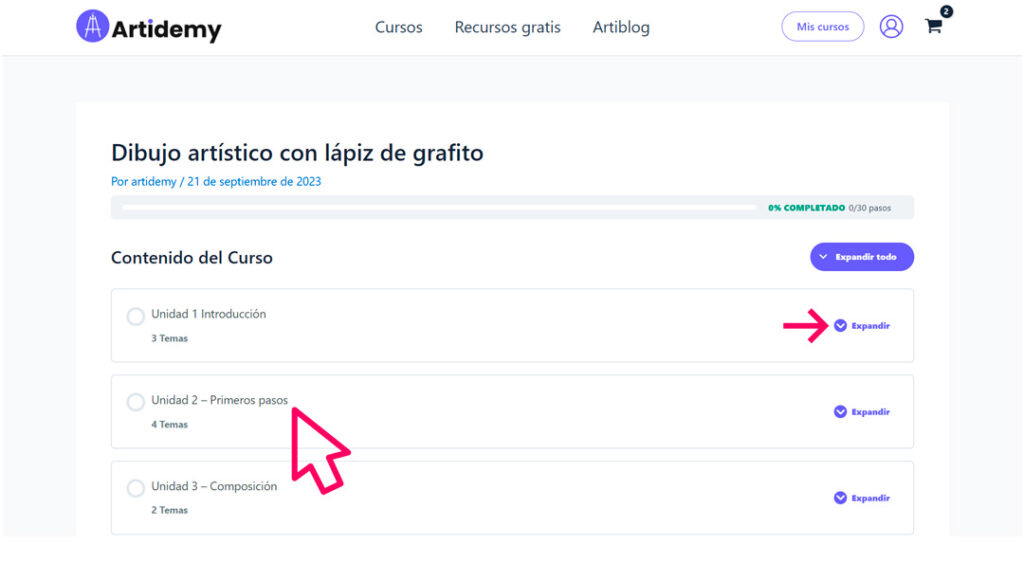Click the chevron circle icon for Unidad 3
1024x581 pixels.
(x=840, y=498)
